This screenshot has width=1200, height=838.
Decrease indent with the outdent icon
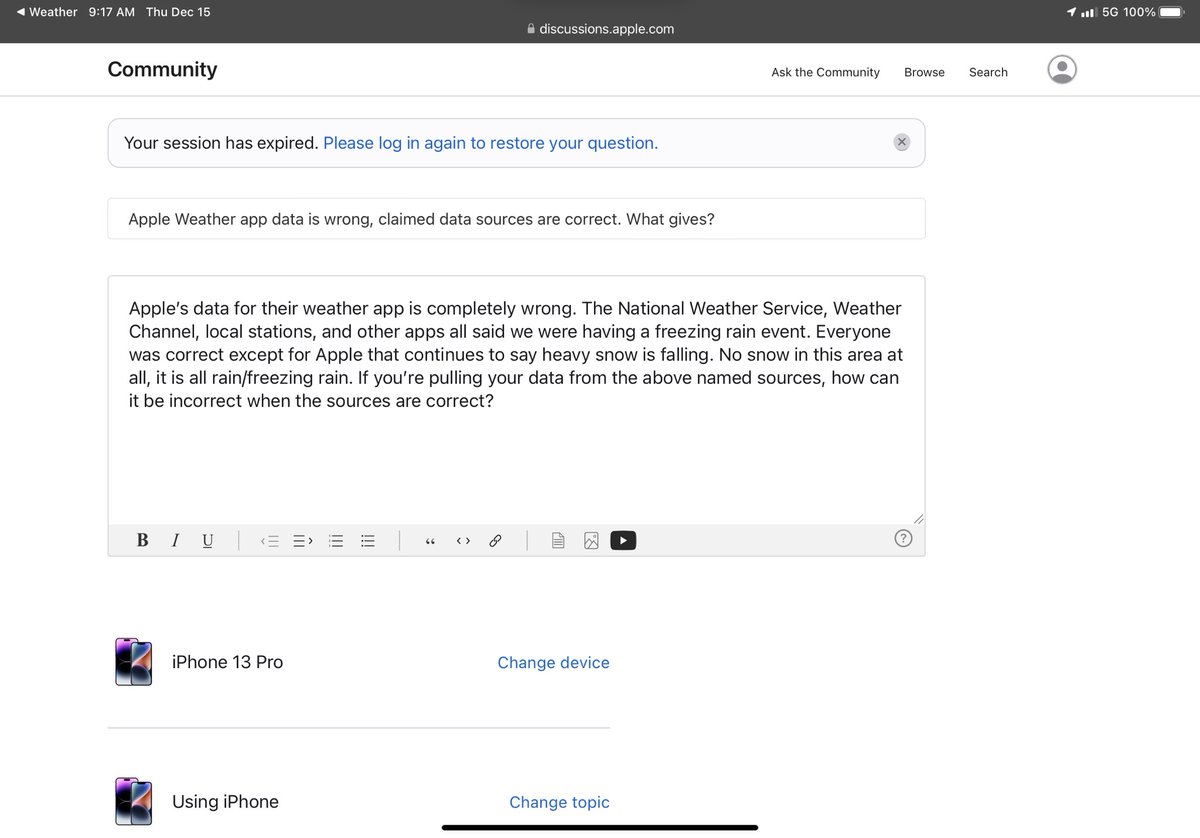pos(270,541)
